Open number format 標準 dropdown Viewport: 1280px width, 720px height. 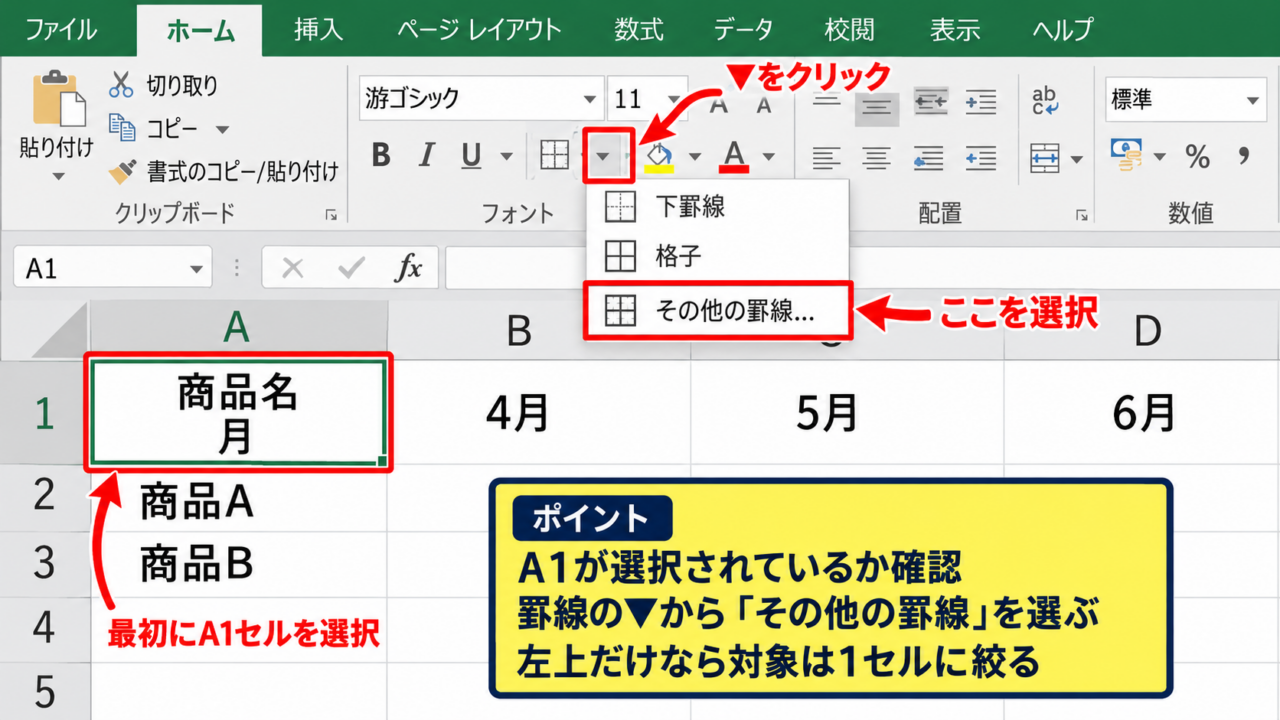(x=1253, y=100)
